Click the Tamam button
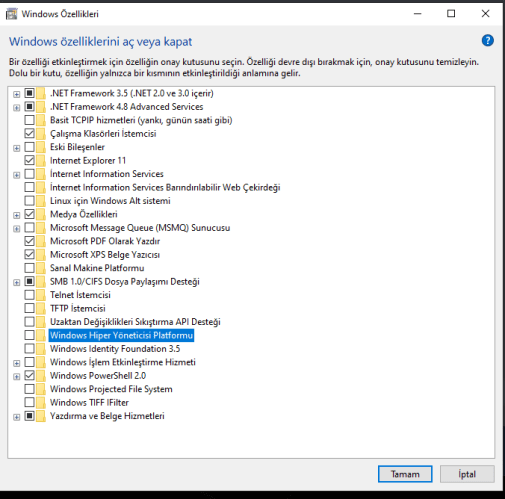Image resolution: width=505 pixels, height=499 pixels. 405,474
